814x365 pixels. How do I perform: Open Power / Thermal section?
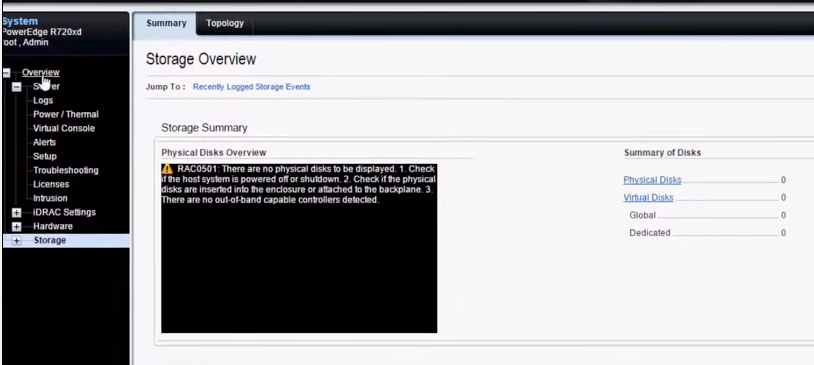pyautogui.click(x=66, y=114)
